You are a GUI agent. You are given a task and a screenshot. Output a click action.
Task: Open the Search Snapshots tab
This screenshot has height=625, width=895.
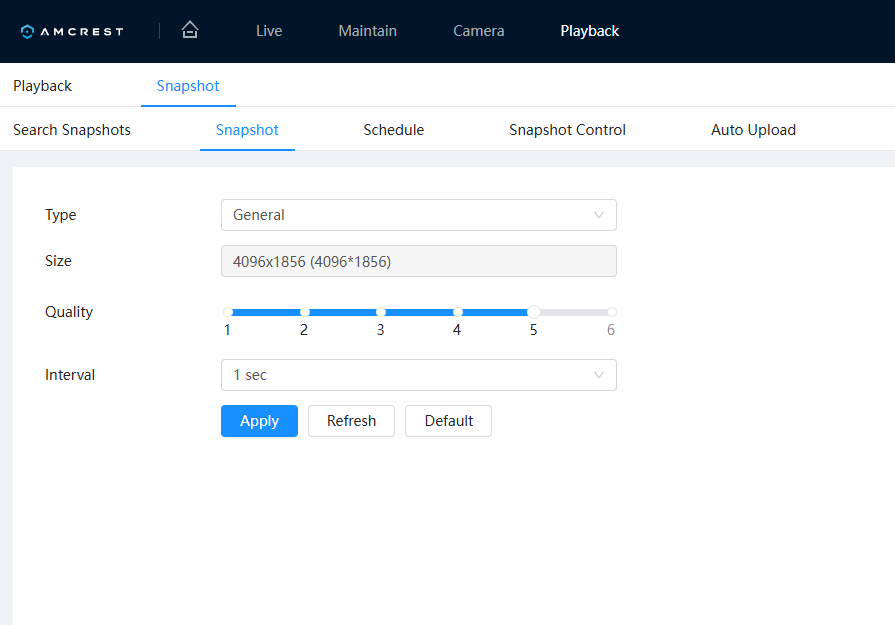click(x=72, y=130)
